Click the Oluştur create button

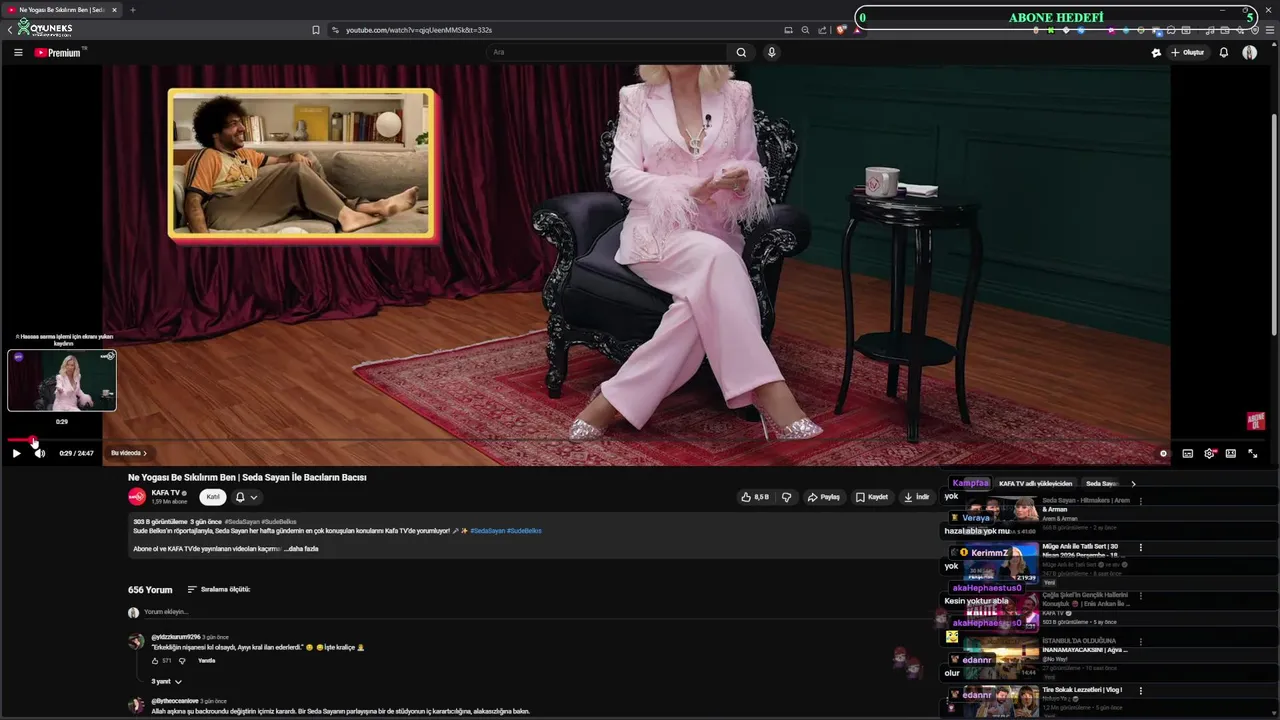[x=1187, y=53]
